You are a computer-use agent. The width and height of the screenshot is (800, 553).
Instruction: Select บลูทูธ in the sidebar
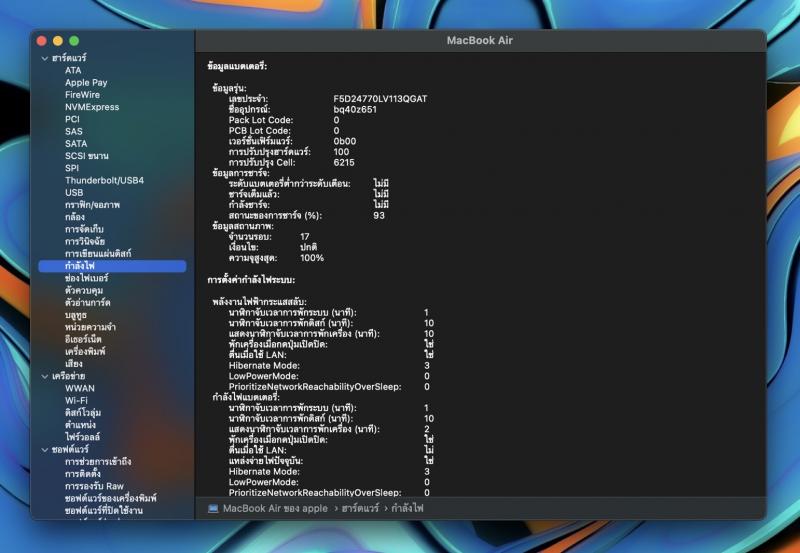(76, 315)
